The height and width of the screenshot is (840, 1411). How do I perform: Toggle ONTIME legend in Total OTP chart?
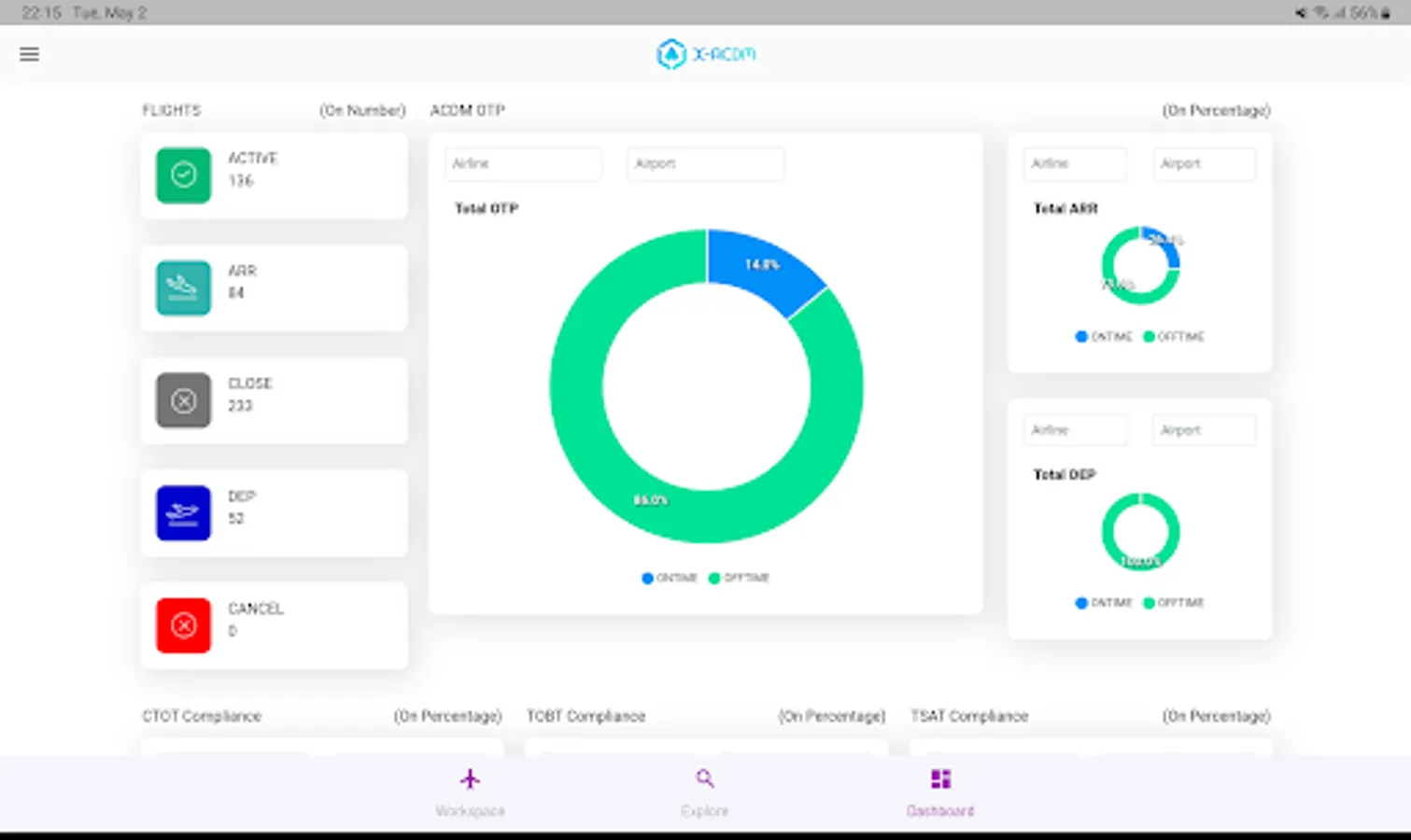tap(670, 578)
